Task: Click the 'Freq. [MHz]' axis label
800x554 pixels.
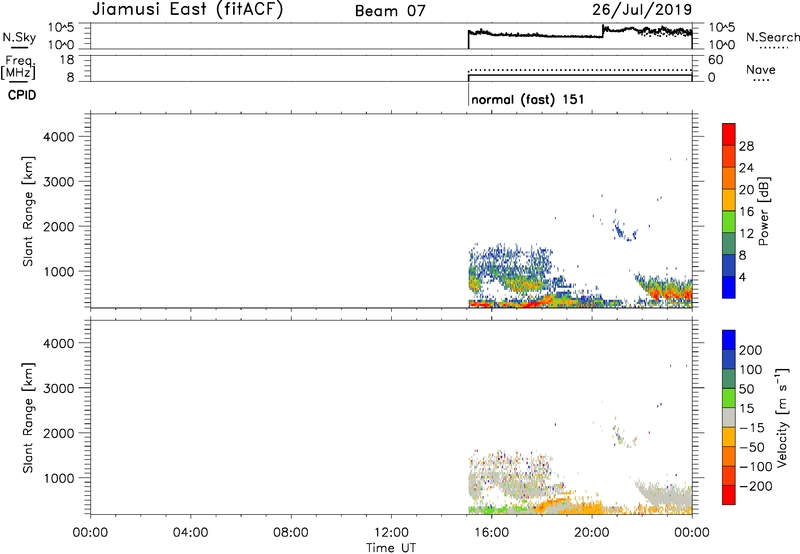Action: [x=19, y=68]
